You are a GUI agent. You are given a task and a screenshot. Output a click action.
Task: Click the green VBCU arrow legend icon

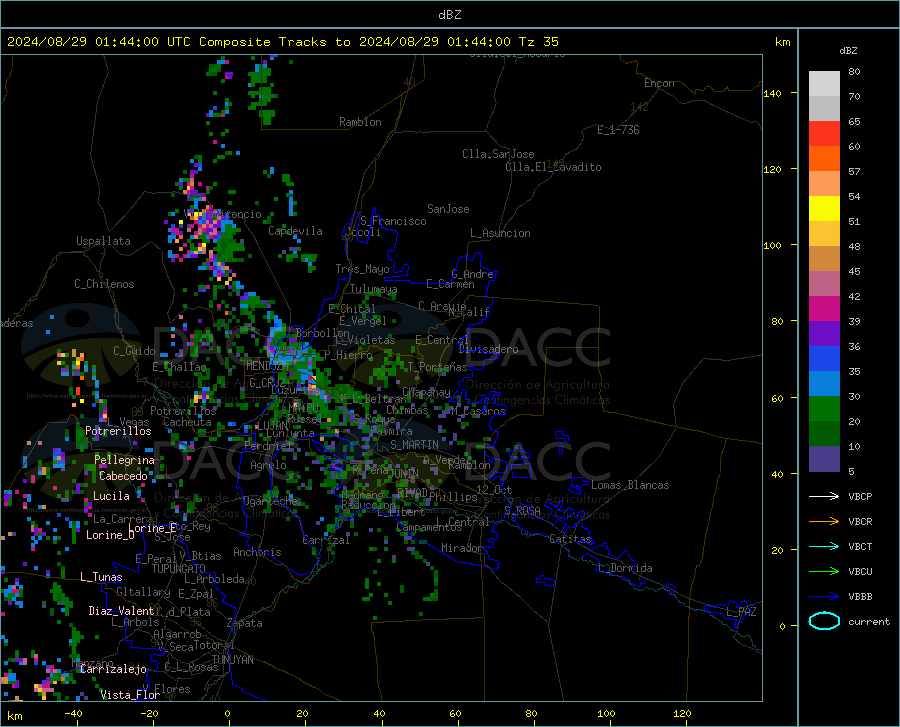[x=824, y=571]
